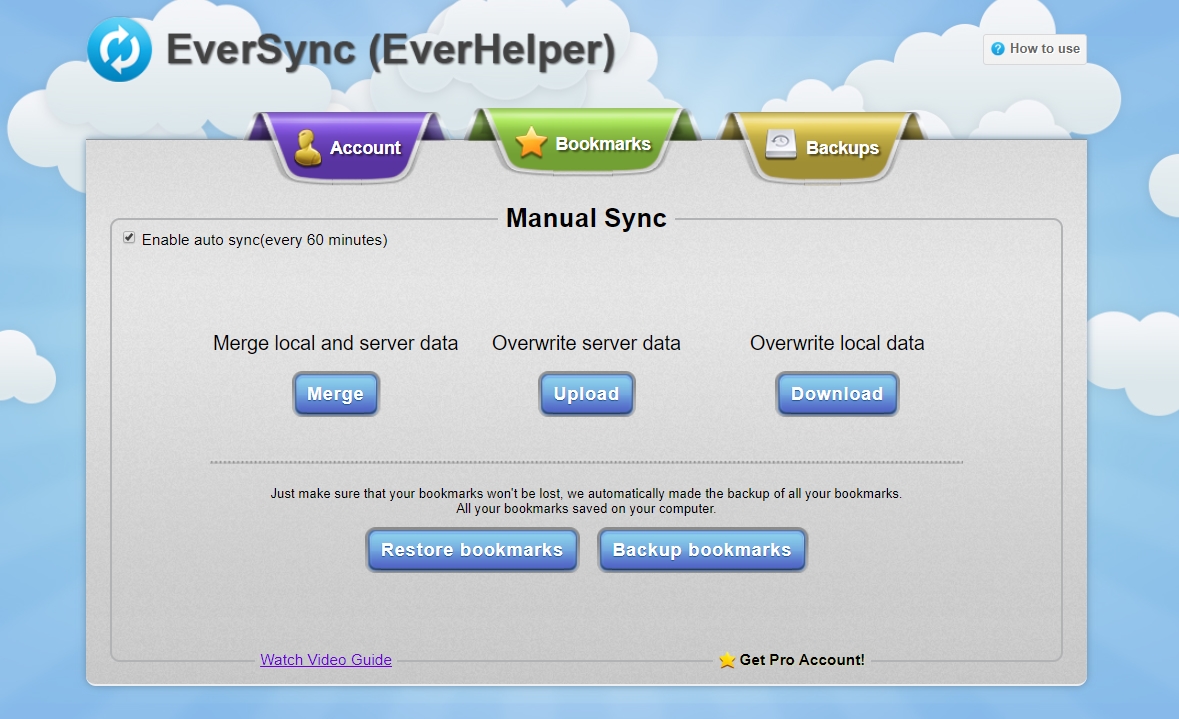
Task: Click the Backup bookmarks button
Action: 702,550
